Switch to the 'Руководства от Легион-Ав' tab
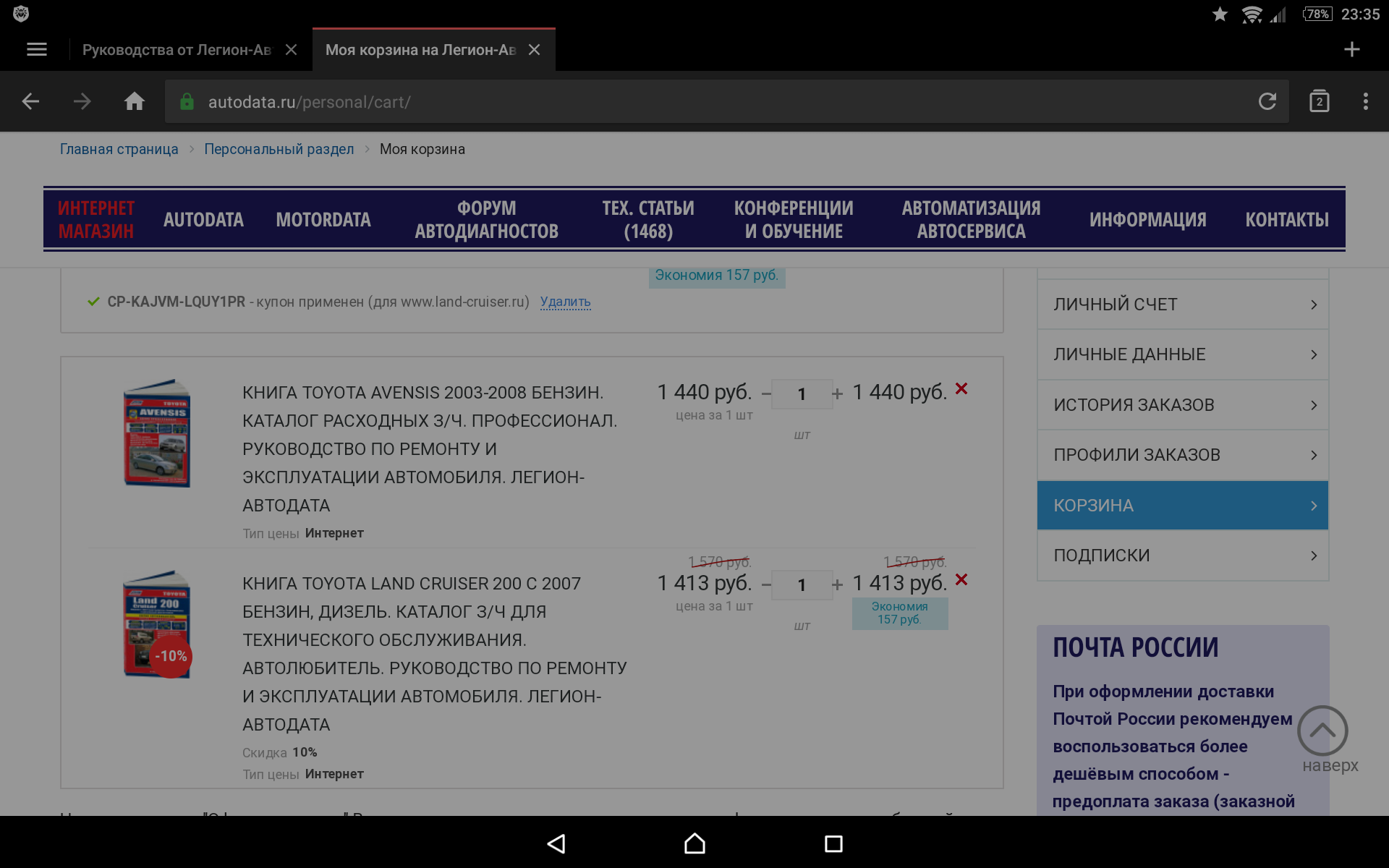1389x868 pixels. 177,49
